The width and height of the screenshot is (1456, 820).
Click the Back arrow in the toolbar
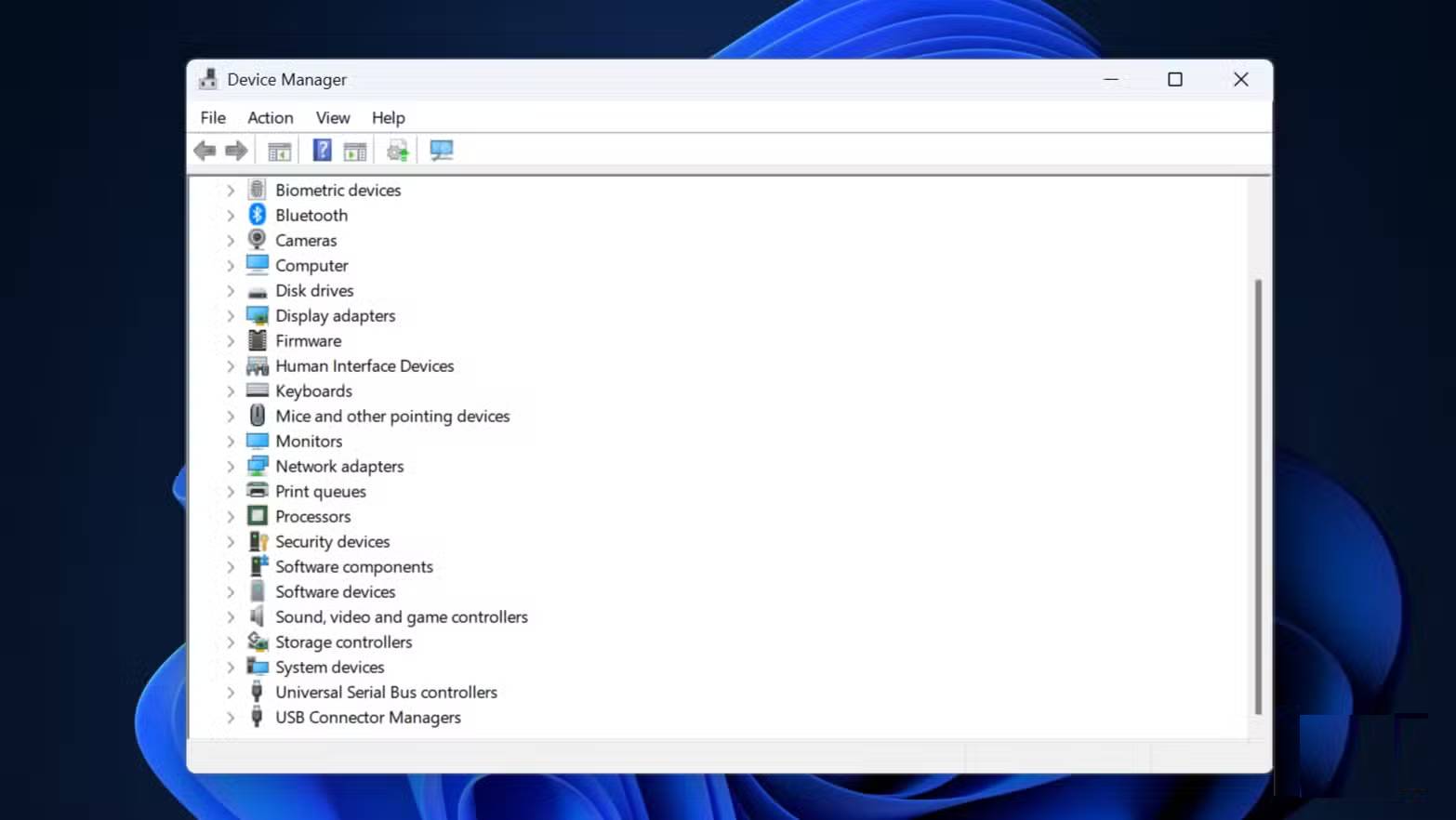(205, 151)
